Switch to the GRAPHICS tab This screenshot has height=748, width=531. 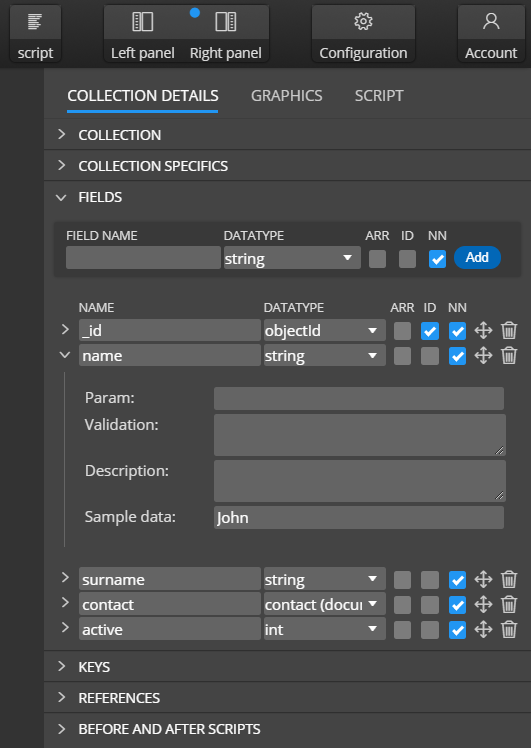coord(287,96)
